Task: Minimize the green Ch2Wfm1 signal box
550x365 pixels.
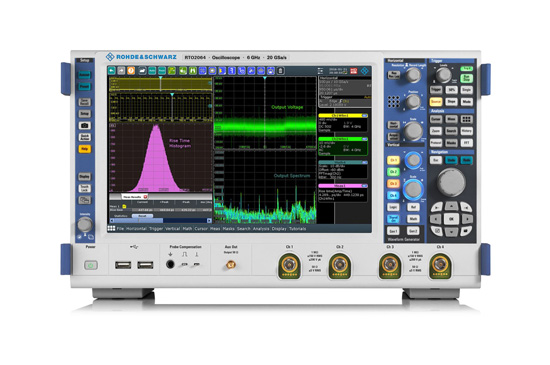Action: click(364, 139)
